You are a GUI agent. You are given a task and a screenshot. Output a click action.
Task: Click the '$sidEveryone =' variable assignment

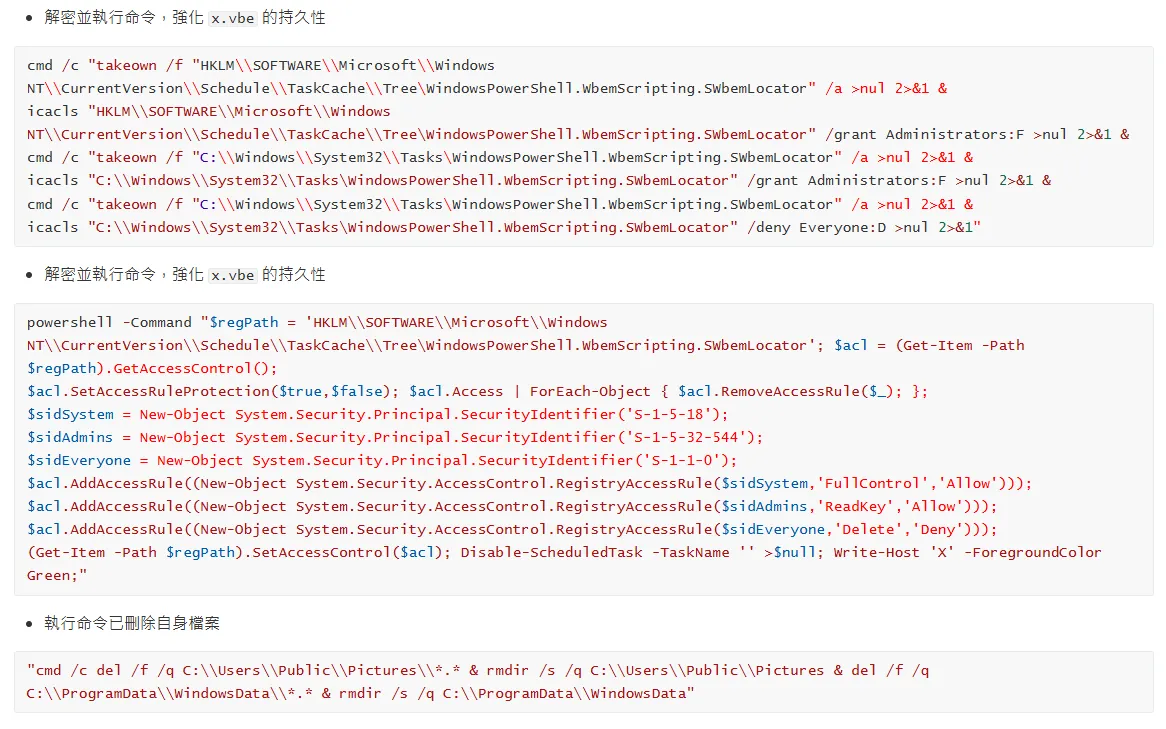(x=88, y=461)
